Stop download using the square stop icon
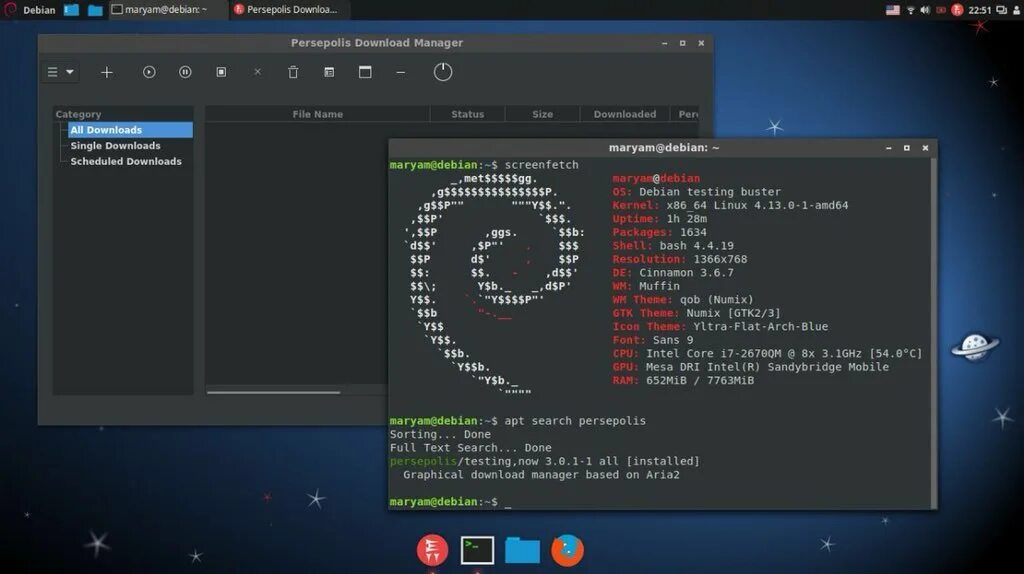Image resolution: width=1024 pixels, height=574 pixels. [x=221, y=72]
